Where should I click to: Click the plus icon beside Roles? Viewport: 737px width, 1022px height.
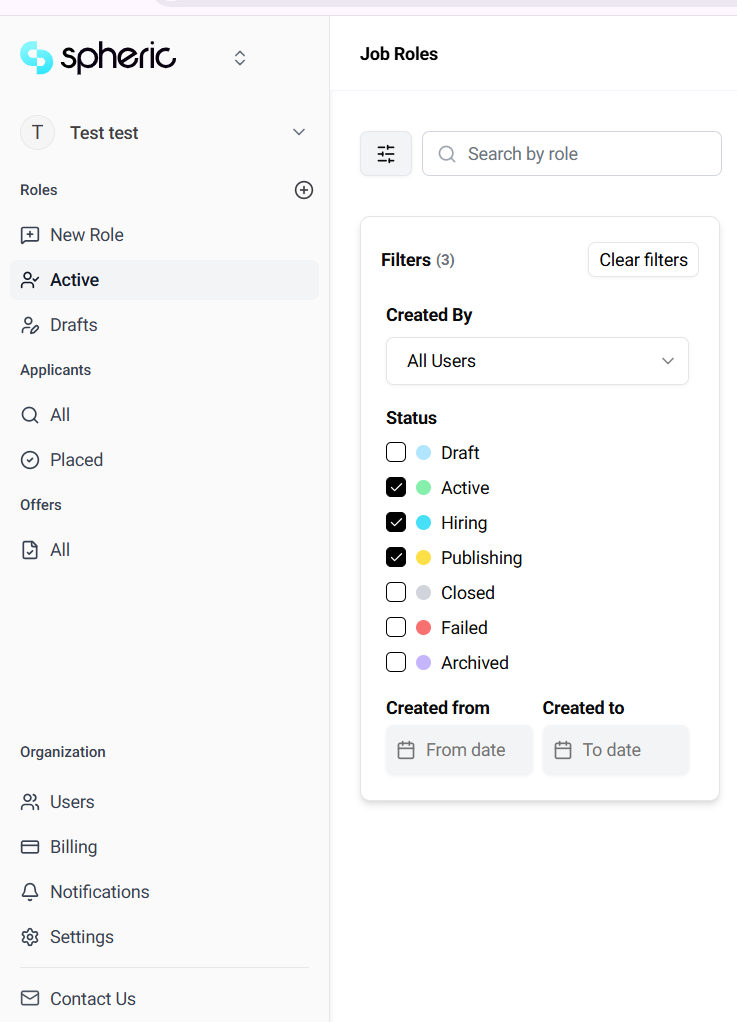point(304,190)
